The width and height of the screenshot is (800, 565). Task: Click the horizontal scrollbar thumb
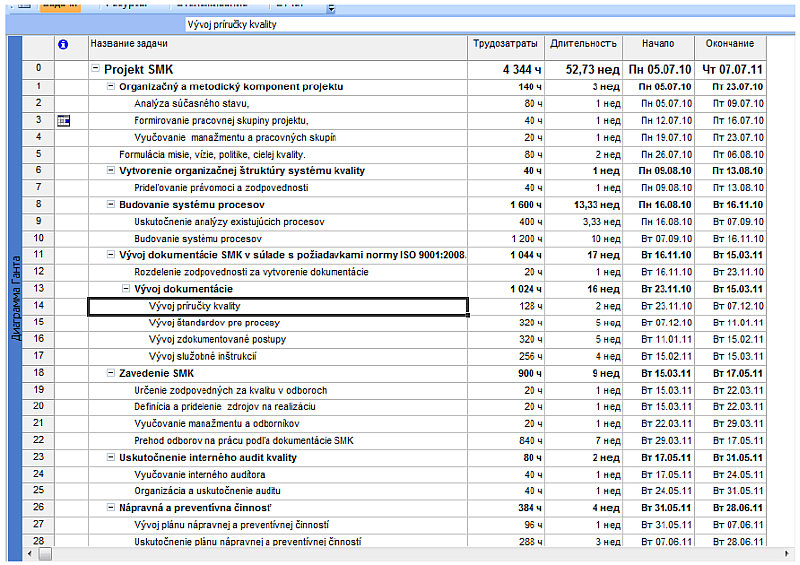pyautogui.click(x=45, y=554)
